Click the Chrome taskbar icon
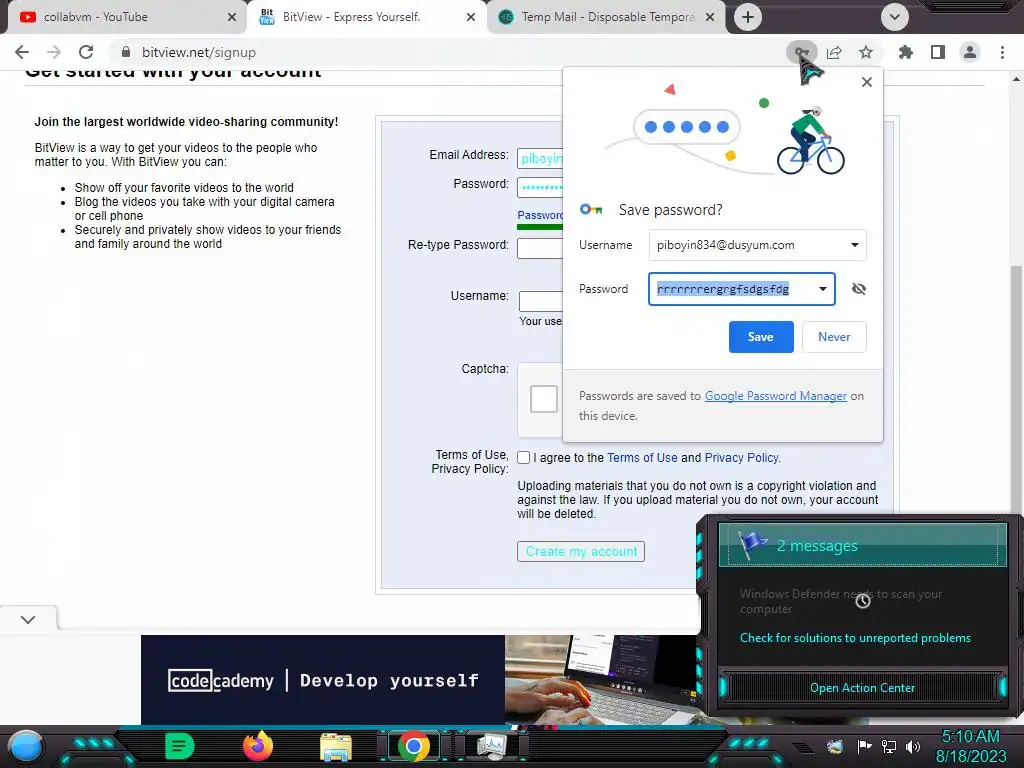1024x768 pixels. (x=413, y=746)
